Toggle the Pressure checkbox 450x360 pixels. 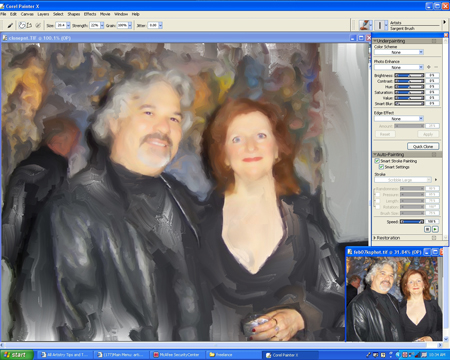pyautogui.click(x=378, y=194)
